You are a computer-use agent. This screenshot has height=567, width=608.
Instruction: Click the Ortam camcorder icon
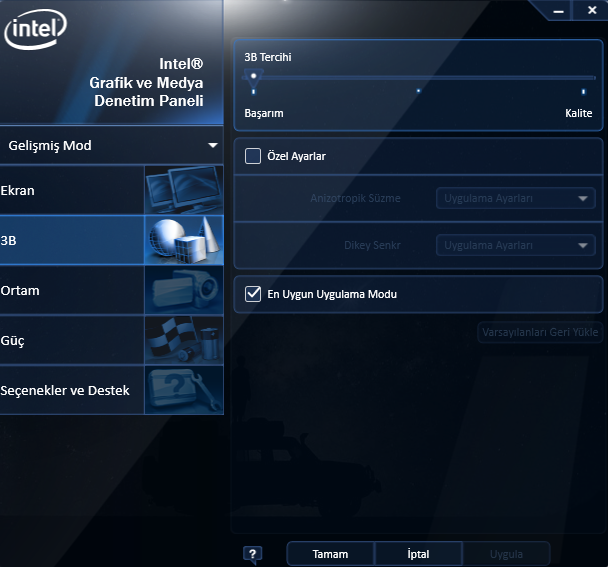[x=184, y=290]
